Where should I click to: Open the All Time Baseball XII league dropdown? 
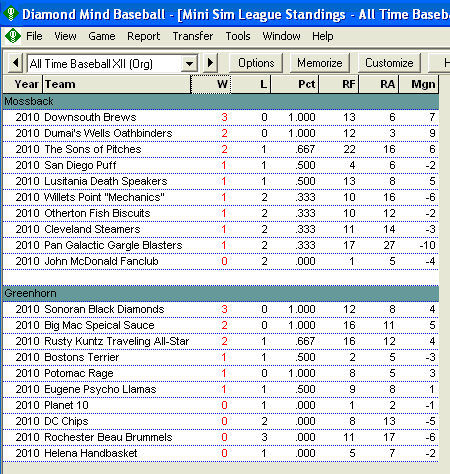189,63
